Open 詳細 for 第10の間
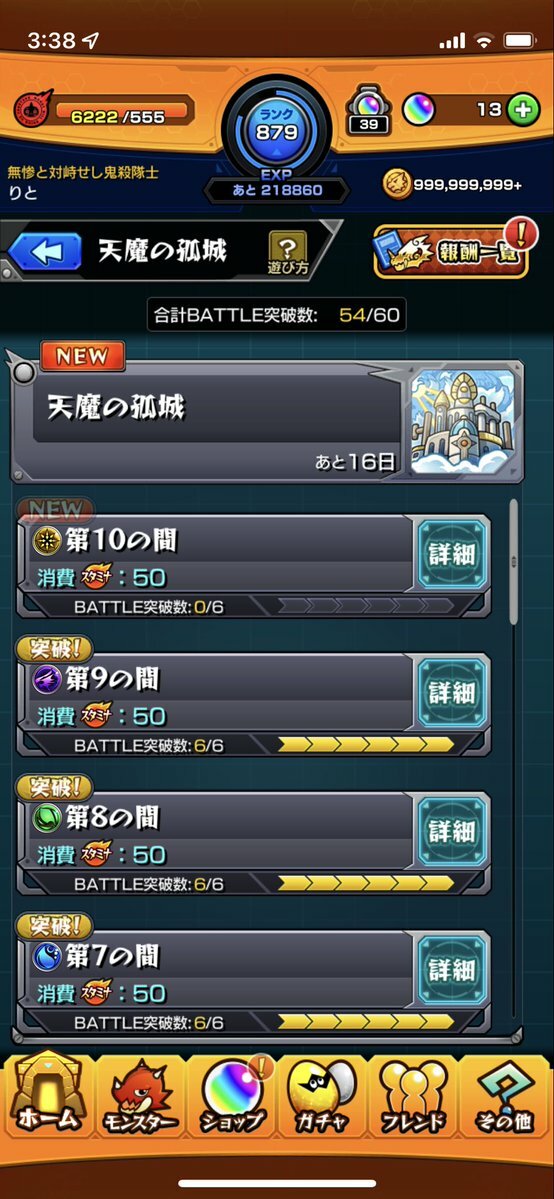The width and height of the screenshot is (554, 1199). pyautogui.click(x=451, y=555)
